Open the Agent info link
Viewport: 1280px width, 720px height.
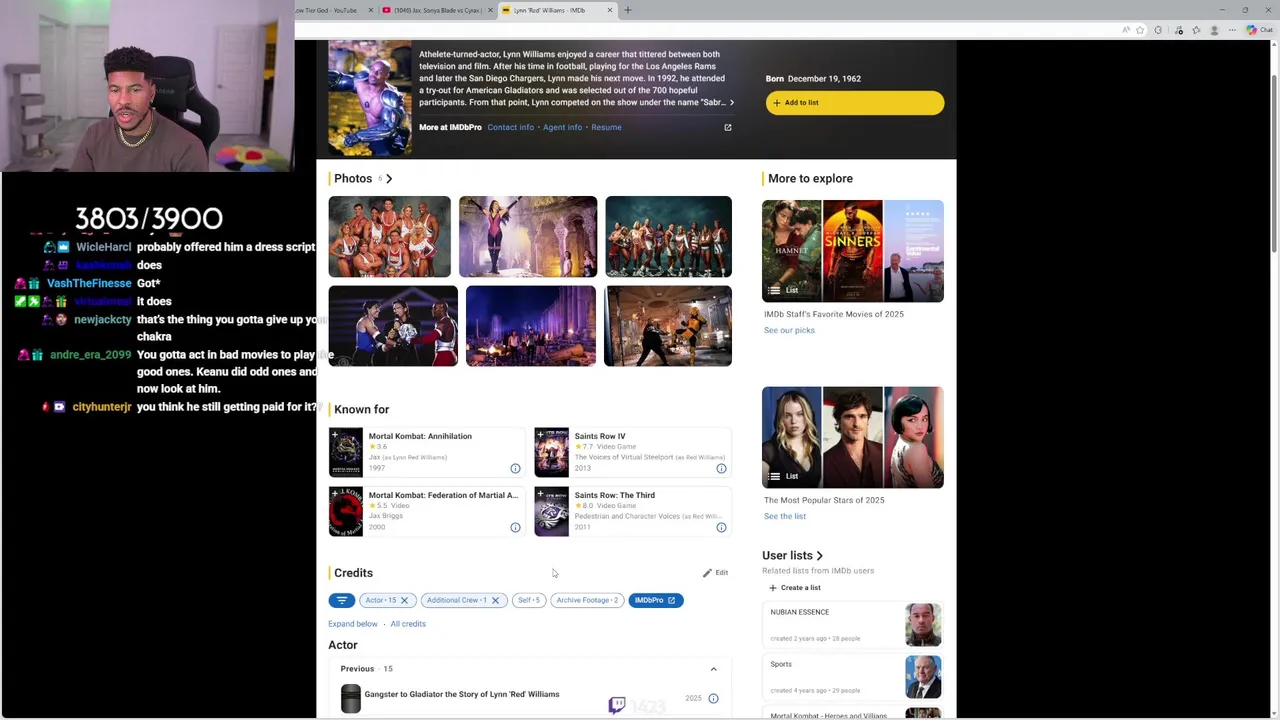pyautogui.click(x=562, y=127)
